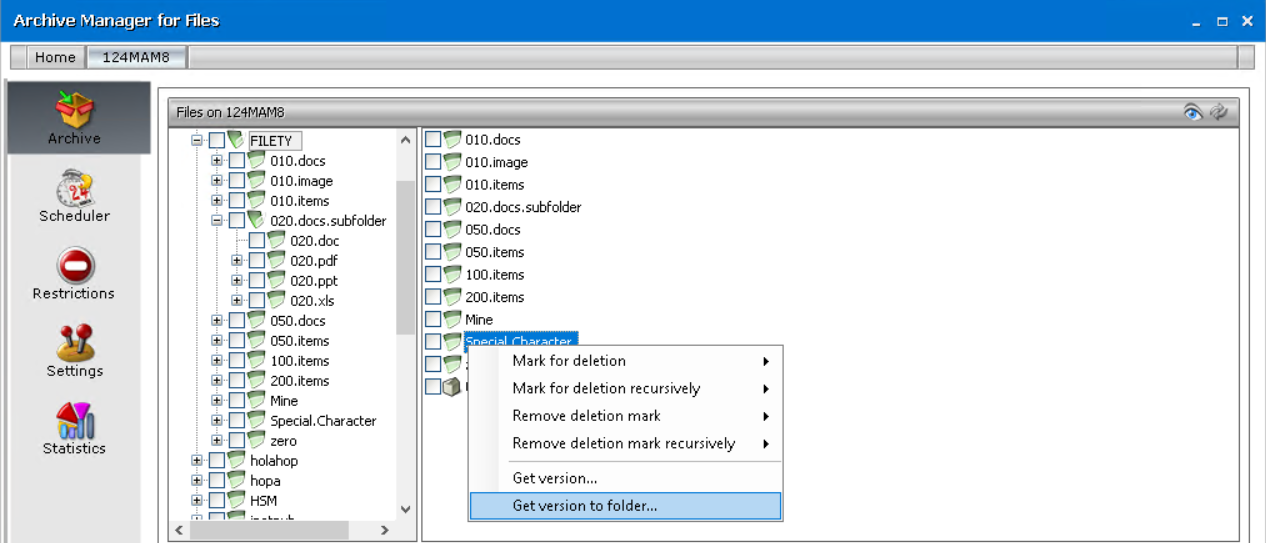Click folder icon of 100.items in right list
Viewport: 1266px width, 543px height.
(453, 274)
